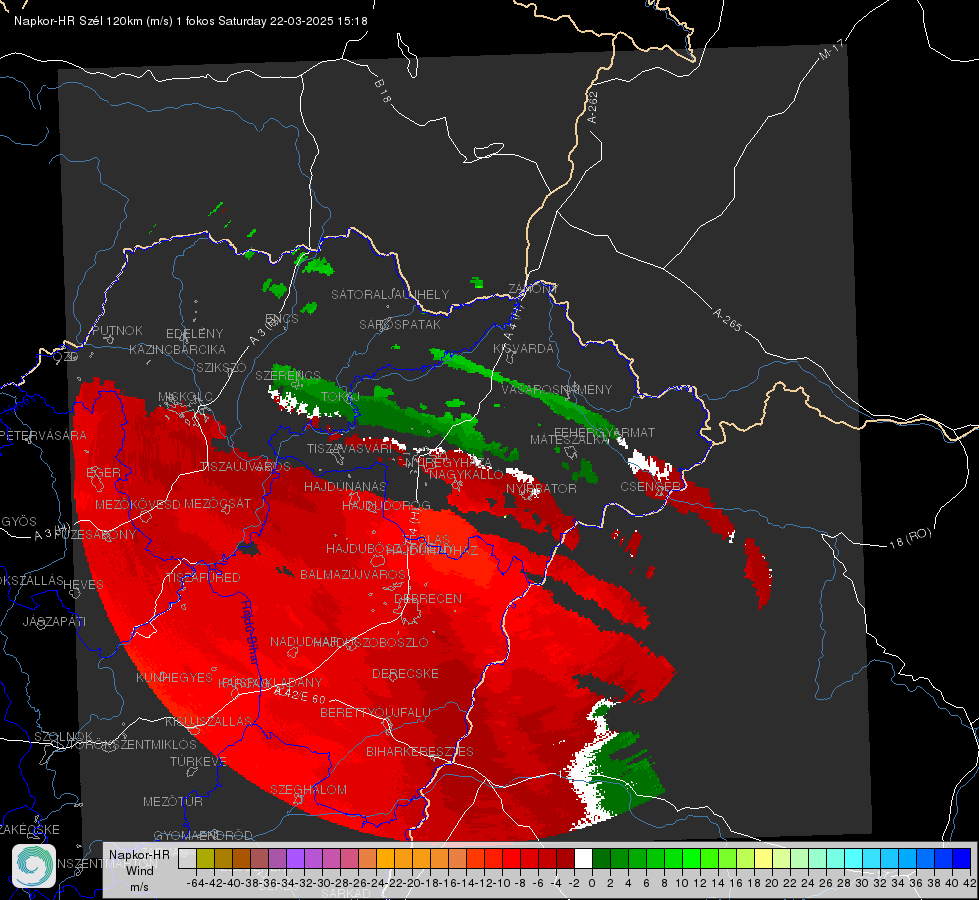979x900 pixels.
Task: Click the KAZINCBARCIKA label
Action: pyautogui.click(x=177, y=349)
